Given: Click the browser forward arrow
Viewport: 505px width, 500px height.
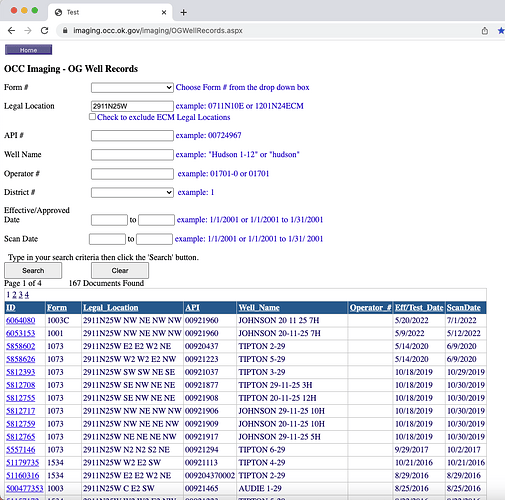Looking at the screenshot, I should click(28, 31).
